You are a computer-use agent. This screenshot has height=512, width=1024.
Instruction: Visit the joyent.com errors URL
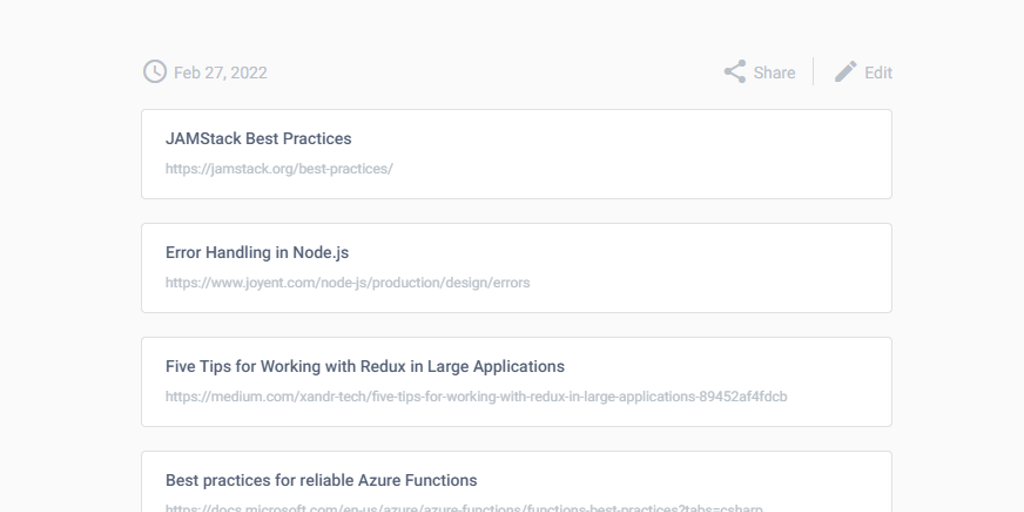click(347, 283)
